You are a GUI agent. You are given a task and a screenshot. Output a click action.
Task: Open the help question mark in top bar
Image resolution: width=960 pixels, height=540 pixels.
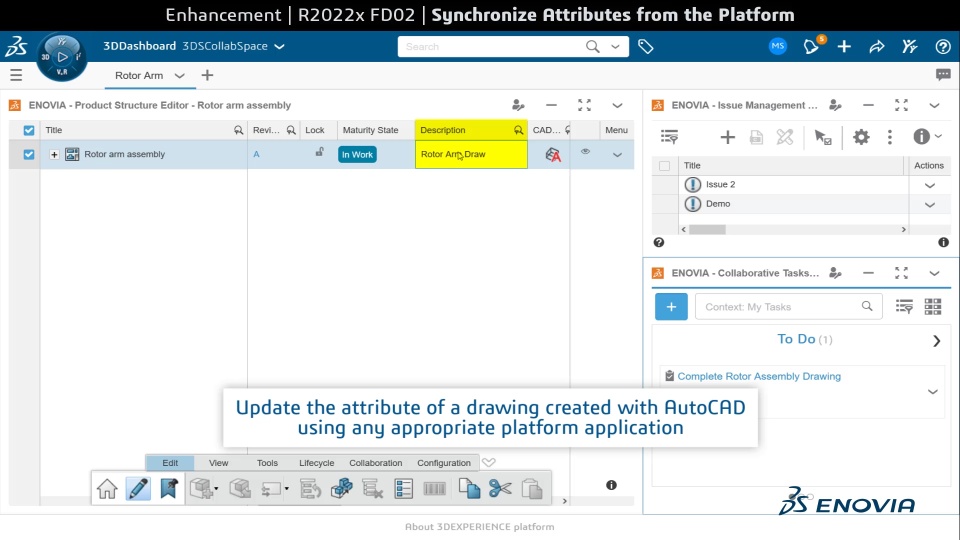943,47
